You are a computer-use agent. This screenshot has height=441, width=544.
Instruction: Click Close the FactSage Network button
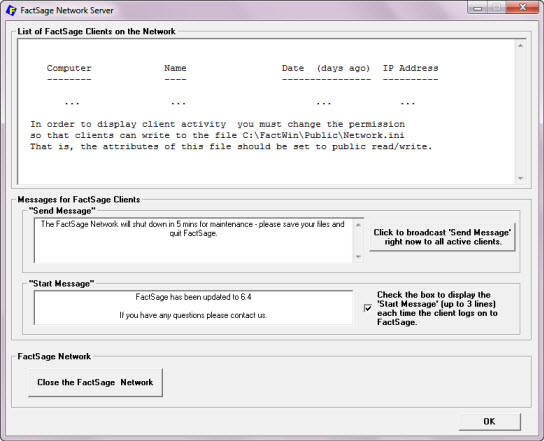click(95, 382)
